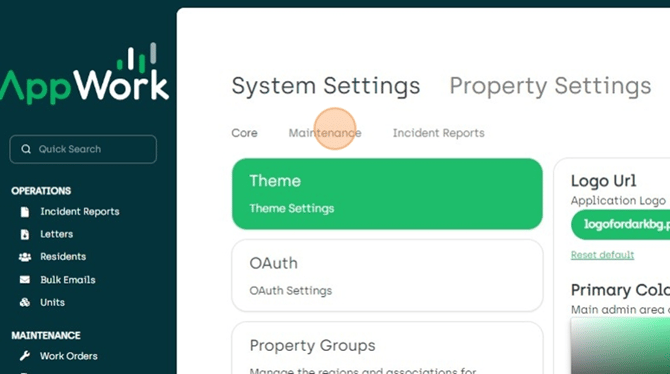The image size is (670, 374).
Task: Click the Units icon in sidebar
Action: tap(25, 302)
